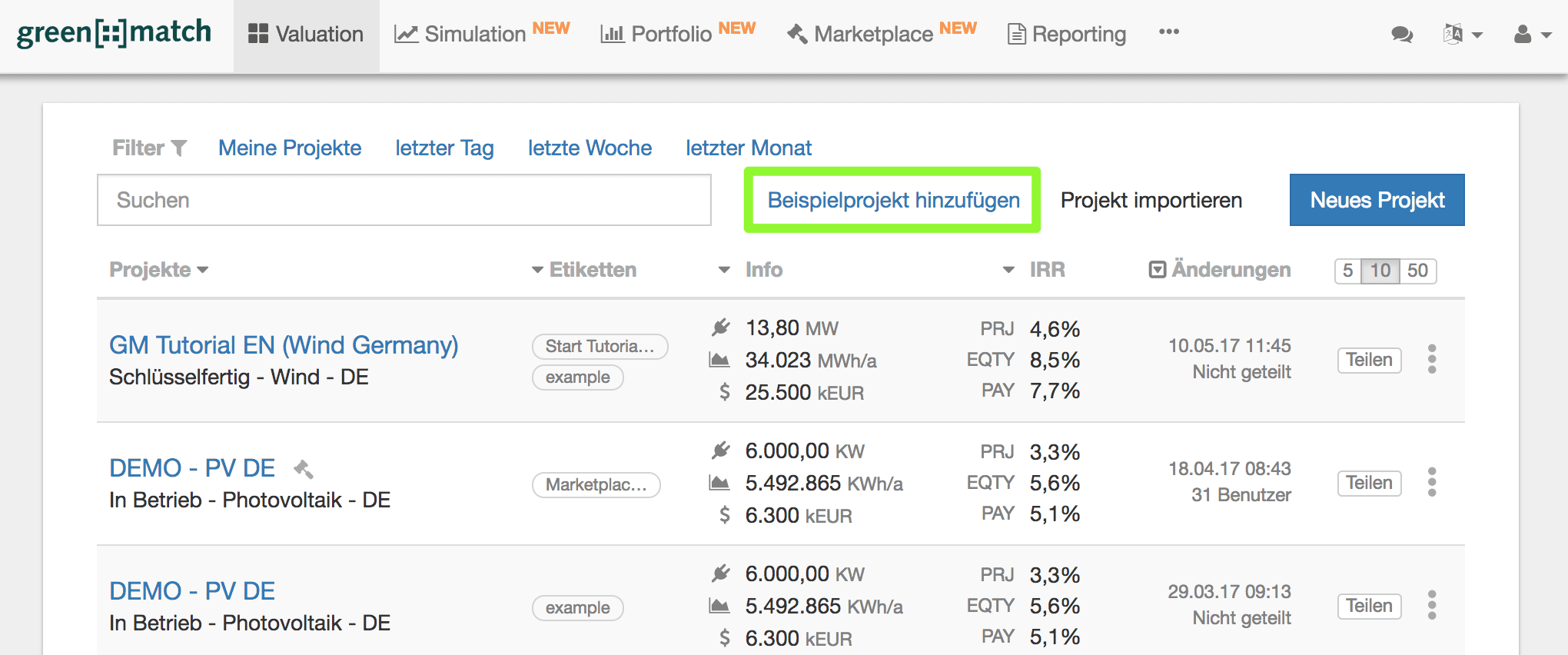Click Beispielprojekt hinzufügen link

tap(893, 200)
